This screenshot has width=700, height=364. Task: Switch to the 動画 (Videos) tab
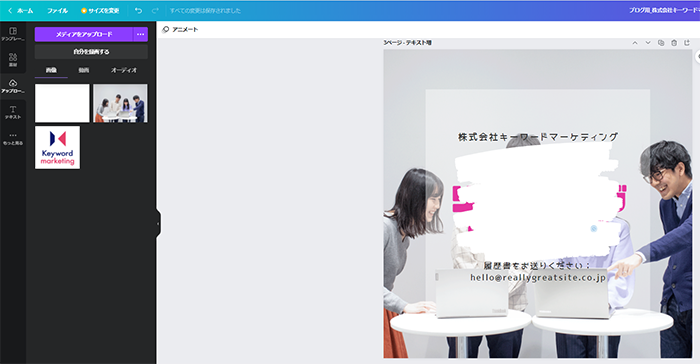(x=84, y=70)
